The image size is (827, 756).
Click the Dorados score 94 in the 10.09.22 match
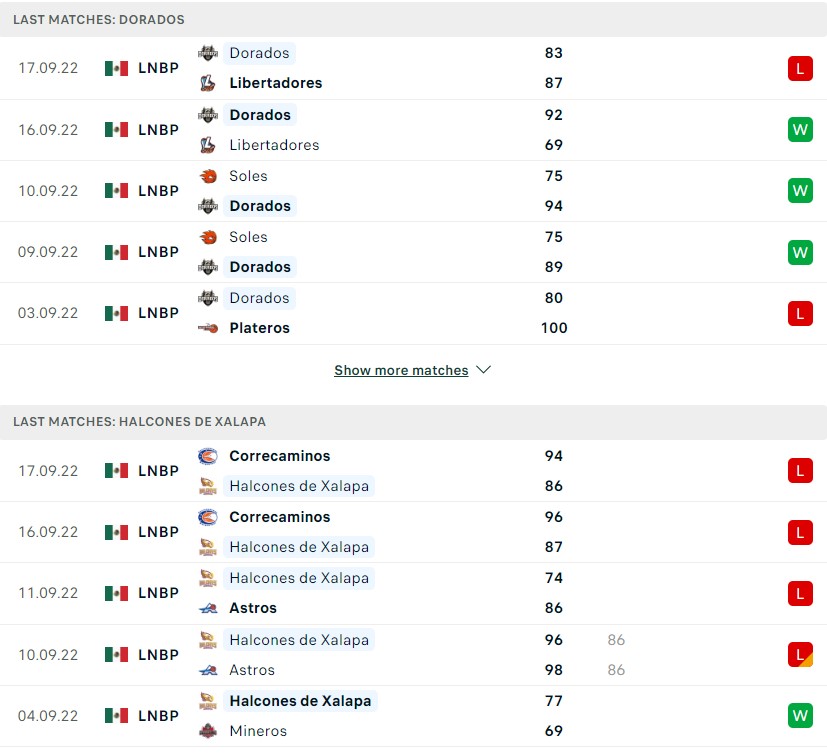point(554,206)
